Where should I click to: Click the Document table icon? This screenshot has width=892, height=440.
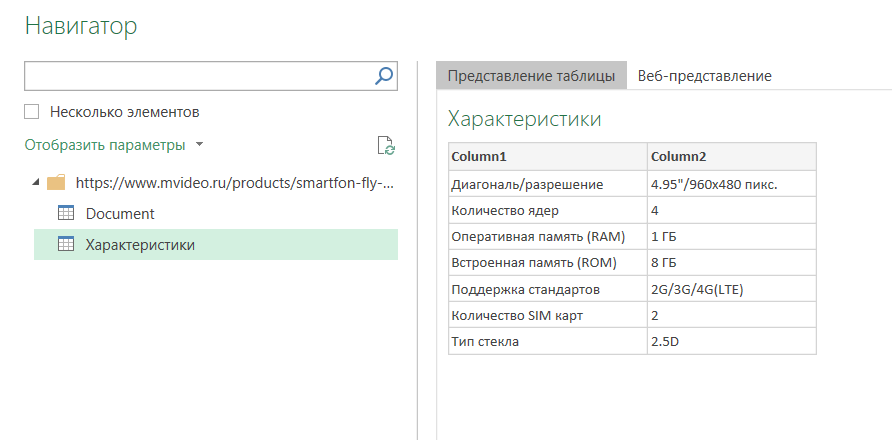click(x=67, y=213)
